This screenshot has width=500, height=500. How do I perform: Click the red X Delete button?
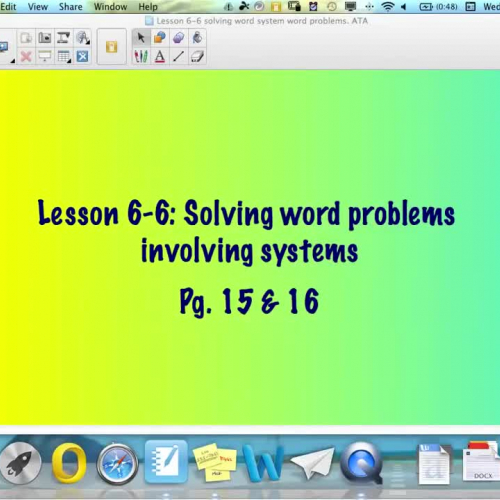tap(26, 56)
